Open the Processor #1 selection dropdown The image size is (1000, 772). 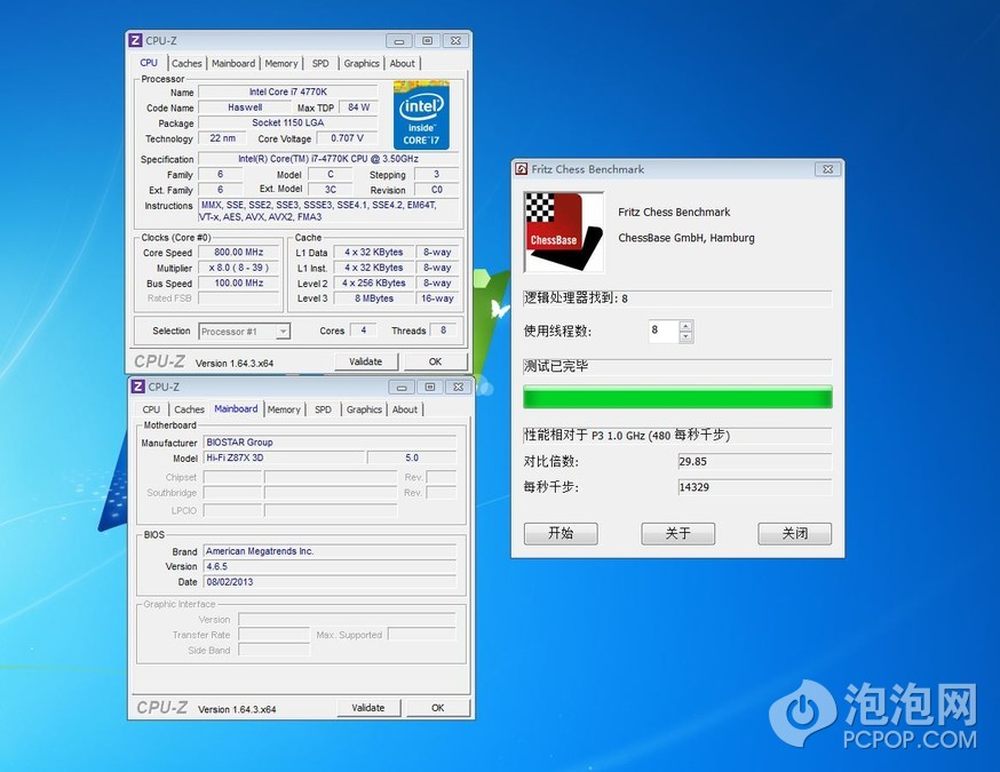[283, 331]
